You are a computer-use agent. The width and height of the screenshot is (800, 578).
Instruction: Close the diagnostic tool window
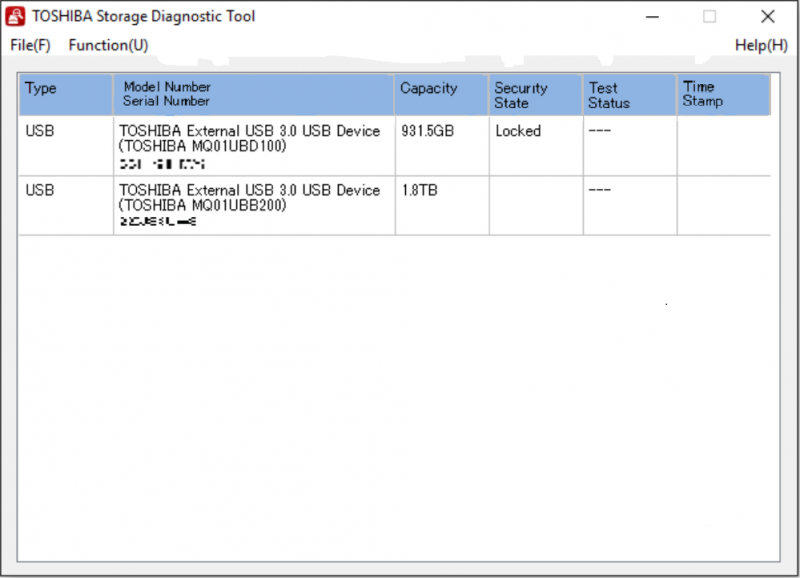pos(768,17)
